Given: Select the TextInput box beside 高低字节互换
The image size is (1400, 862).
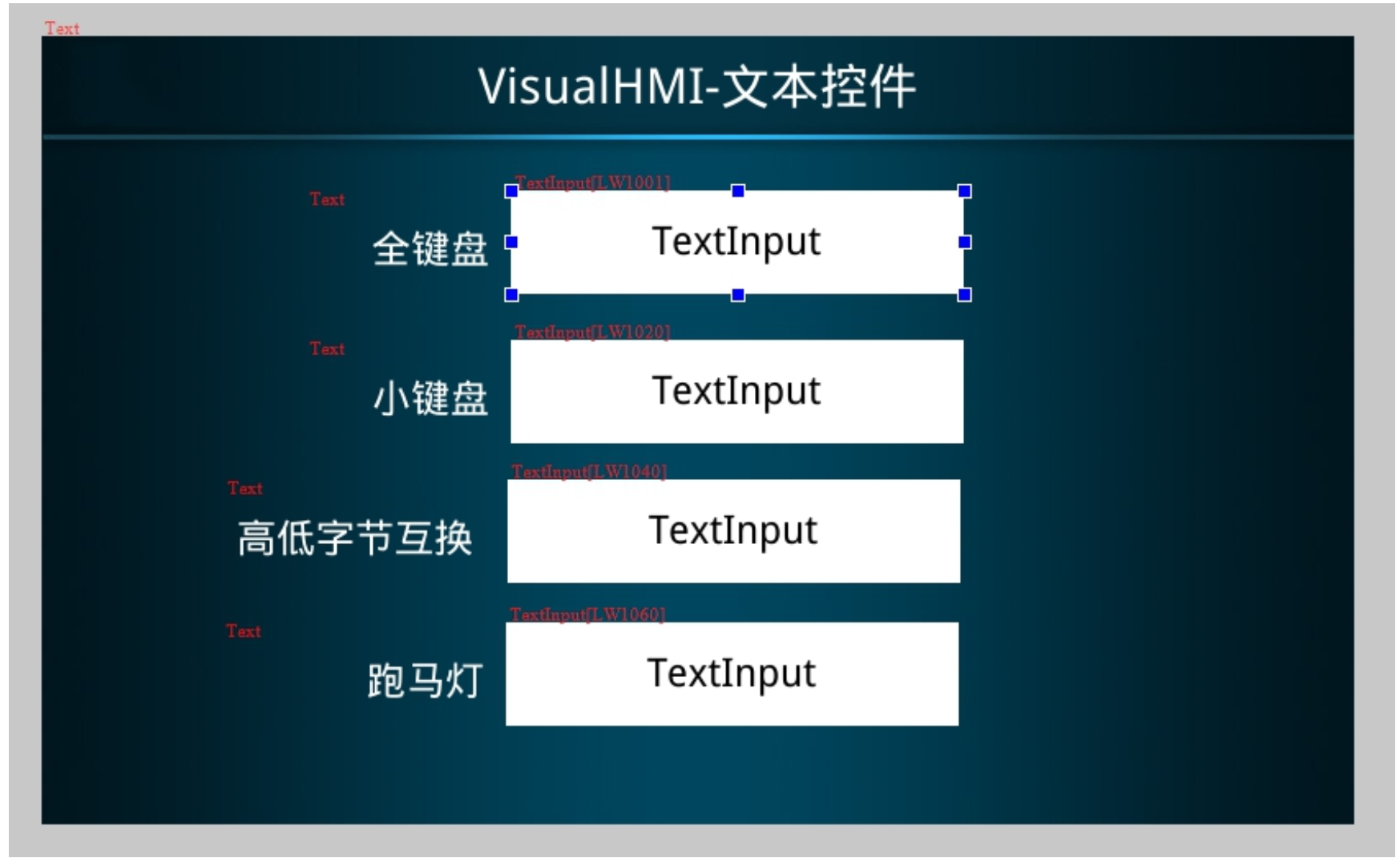Looking at the screenshot, I should point(733,531).
